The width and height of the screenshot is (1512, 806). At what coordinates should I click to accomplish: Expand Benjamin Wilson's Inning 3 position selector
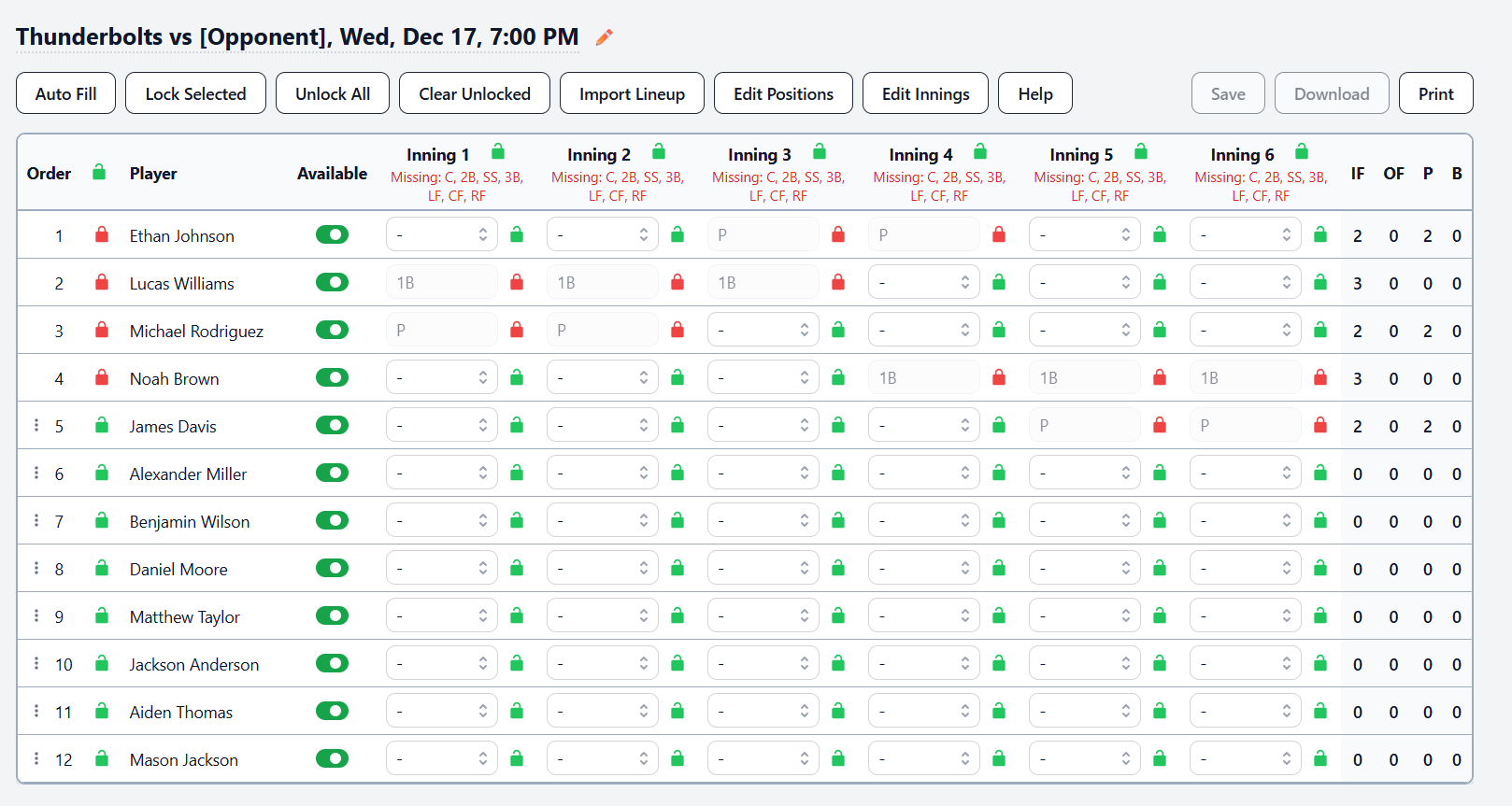click(x=763, y=521)
